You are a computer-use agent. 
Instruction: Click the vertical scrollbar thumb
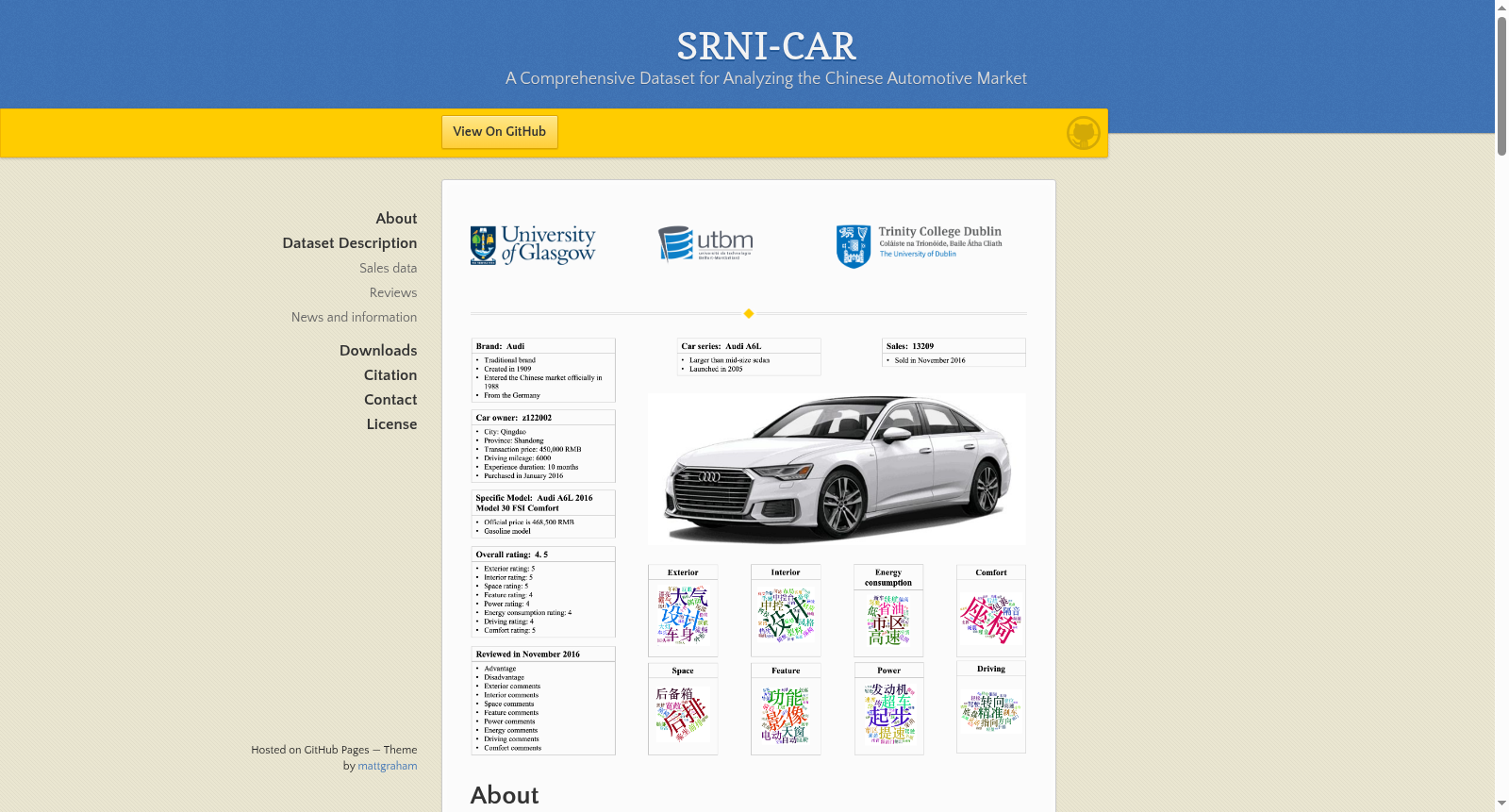click(1501, 85)
